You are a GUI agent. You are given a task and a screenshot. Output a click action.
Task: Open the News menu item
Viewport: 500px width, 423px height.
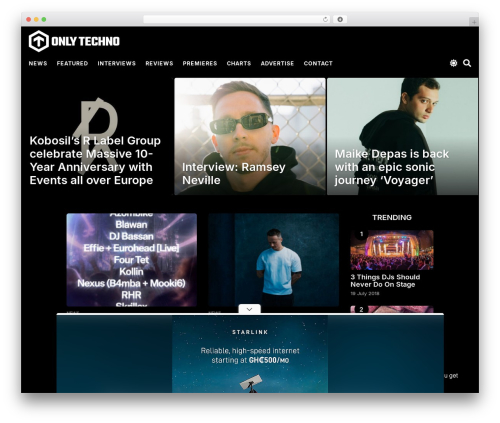click(x=38, y=63)
